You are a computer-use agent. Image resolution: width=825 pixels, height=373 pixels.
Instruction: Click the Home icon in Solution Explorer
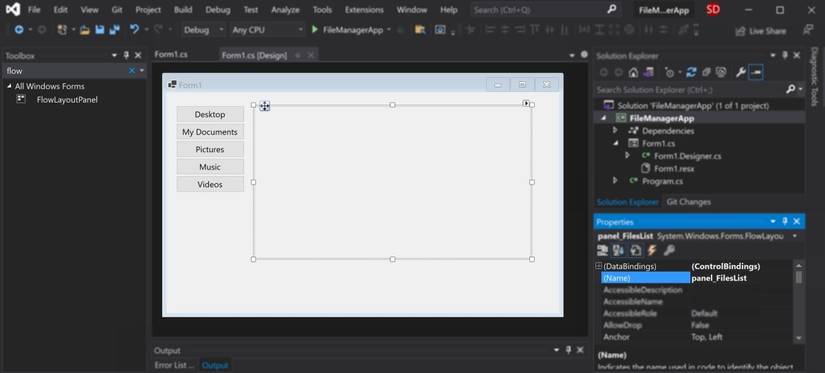pyautogui.click(x=634, y=72)
